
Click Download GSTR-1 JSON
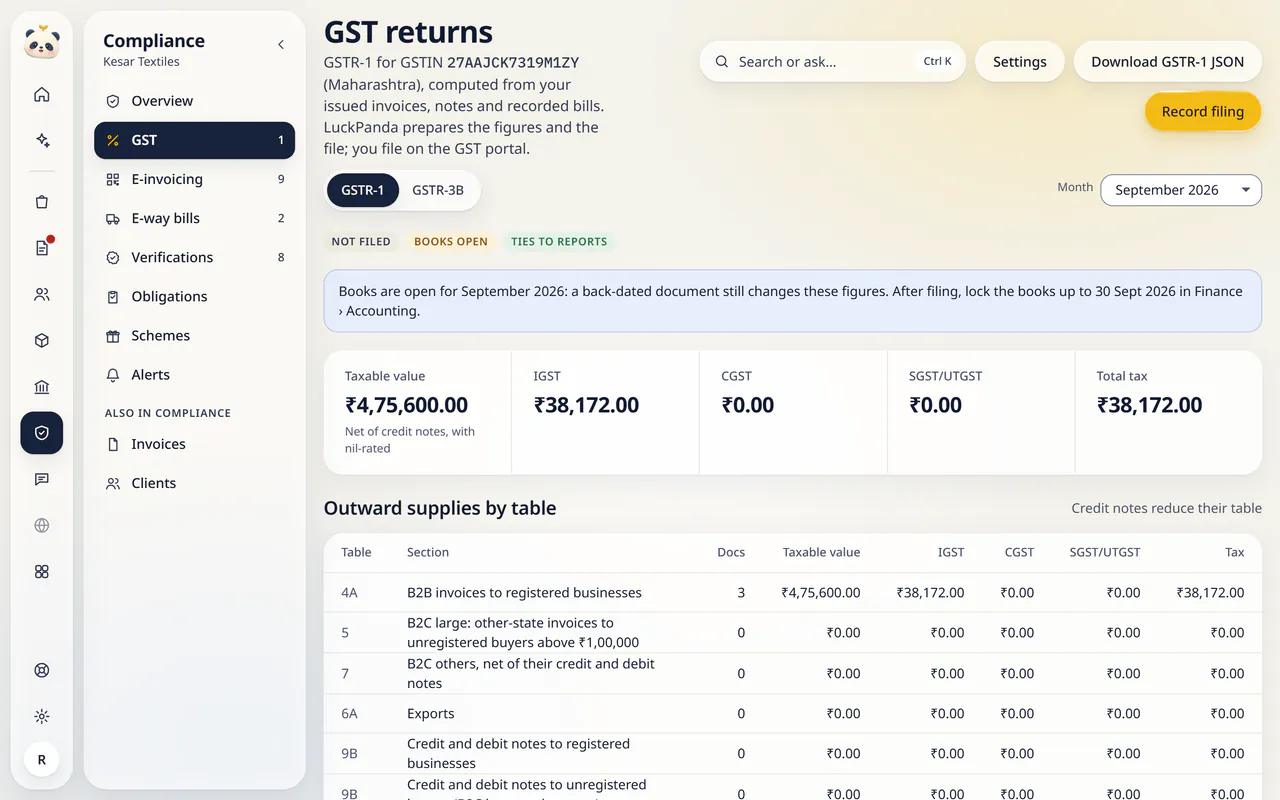point(1168,62)
